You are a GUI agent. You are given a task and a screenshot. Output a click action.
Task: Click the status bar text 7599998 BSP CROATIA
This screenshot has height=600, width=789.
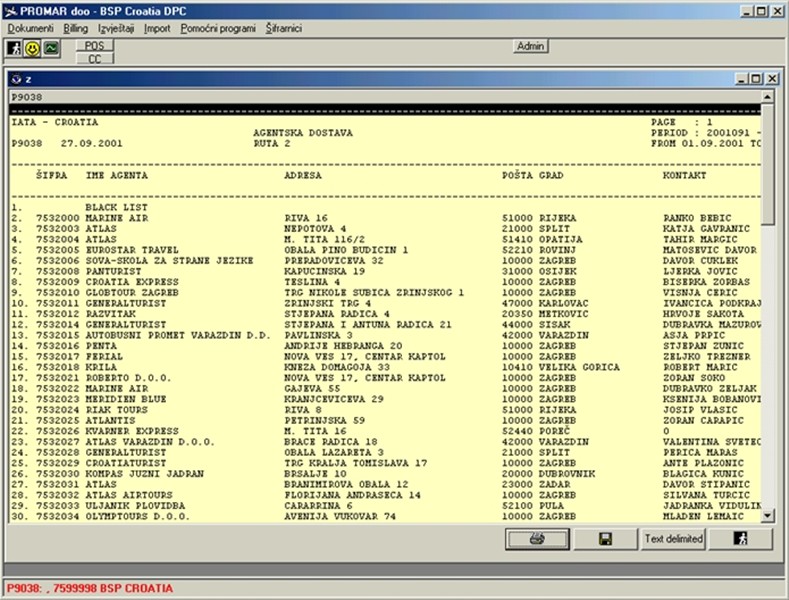pos(113,588)
